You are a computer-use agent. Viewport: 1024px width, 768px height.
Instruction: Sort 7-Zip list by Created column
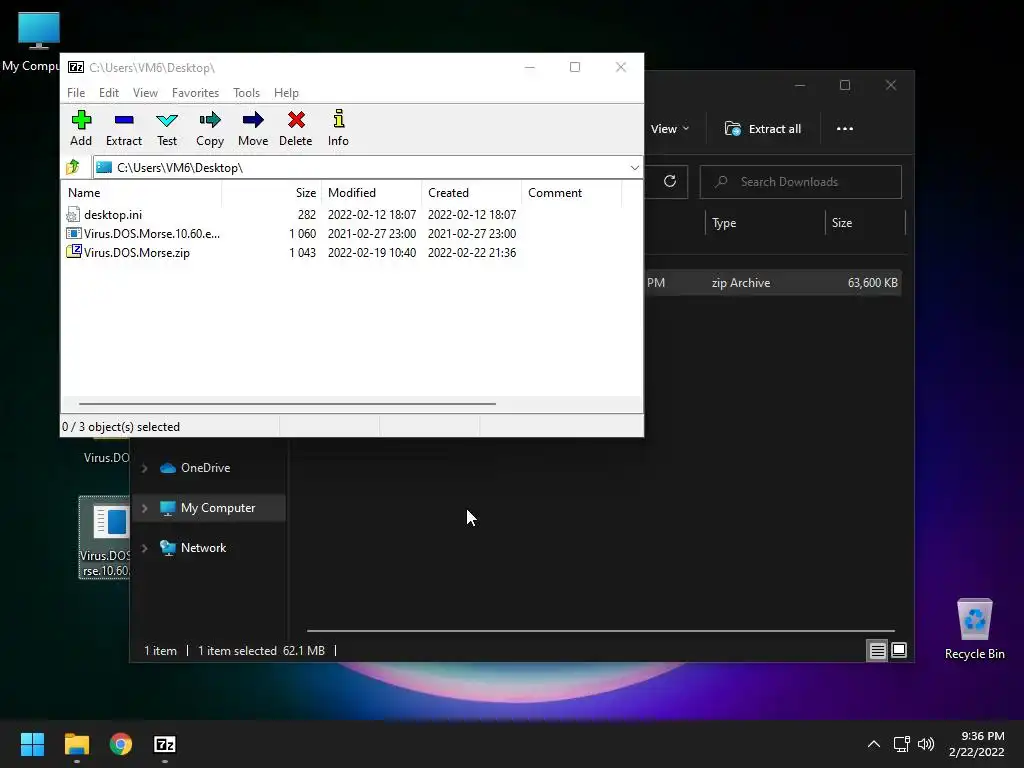coord(472,193)
